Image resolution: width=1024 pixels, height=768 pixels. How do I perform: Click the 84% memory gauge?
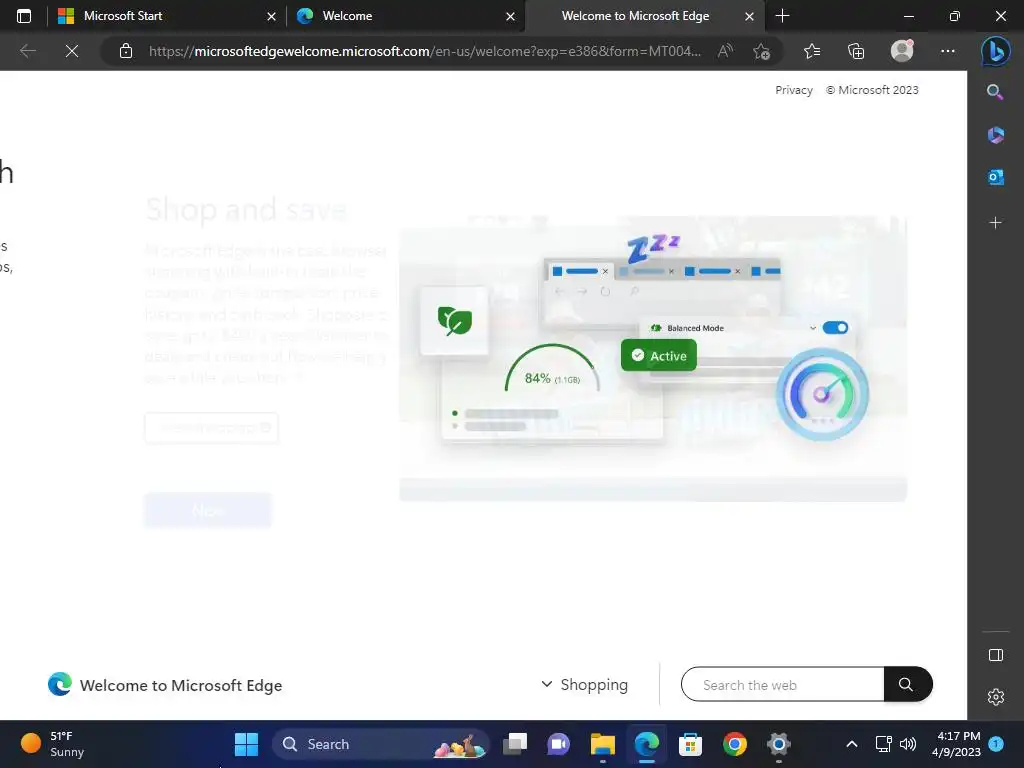point(552,370)
